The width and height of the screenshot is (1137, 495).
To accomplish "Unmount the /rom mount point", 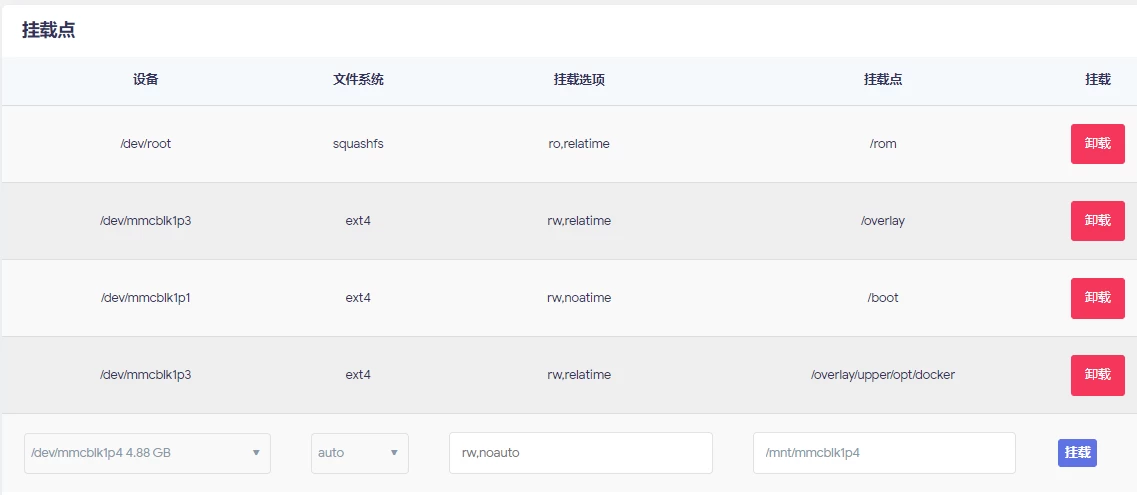I will [1097, 143].
